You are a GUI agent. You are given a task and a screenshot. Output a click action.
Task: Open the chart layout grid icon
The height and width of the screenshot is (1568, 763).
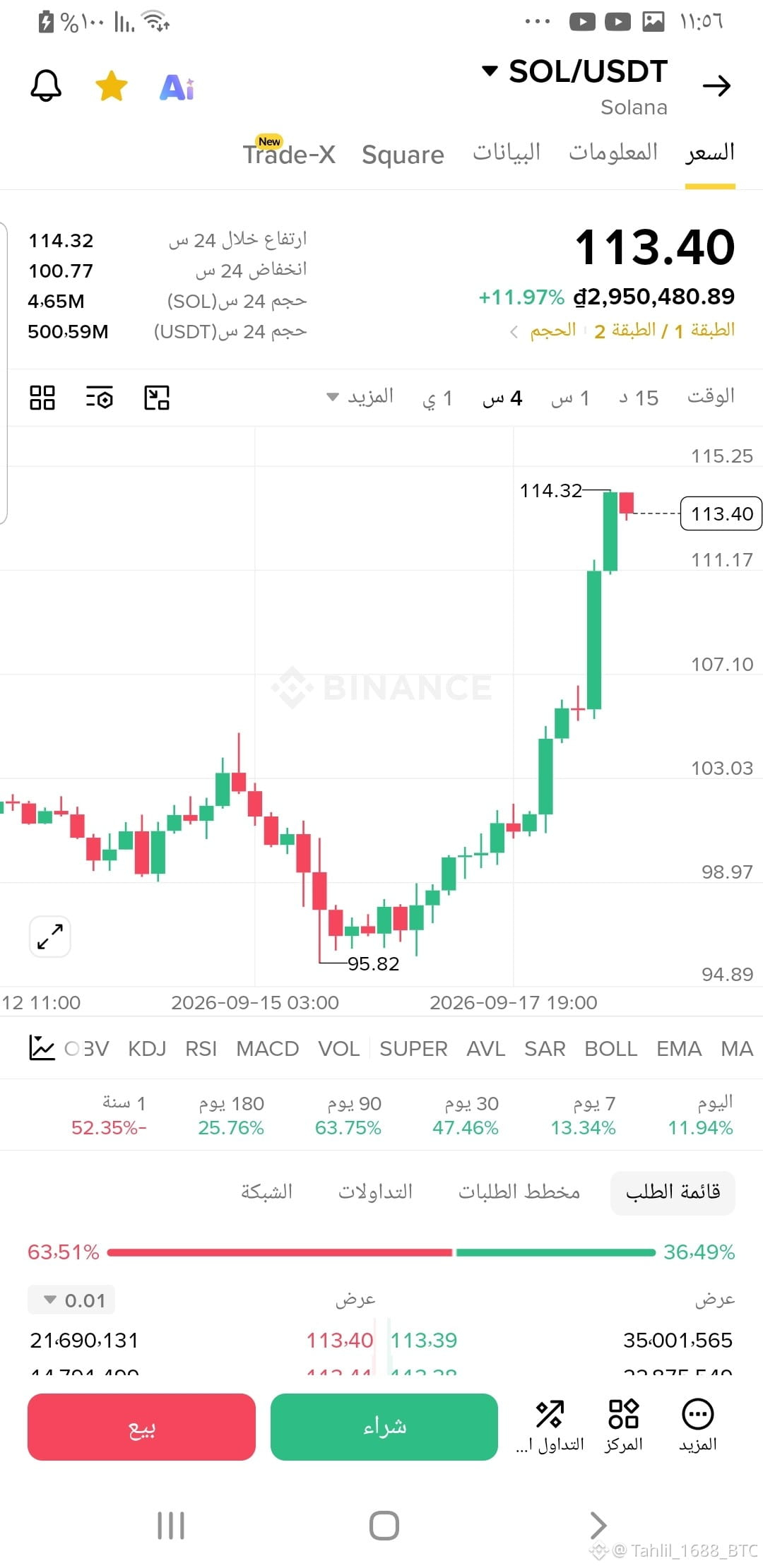pos(42,398)
